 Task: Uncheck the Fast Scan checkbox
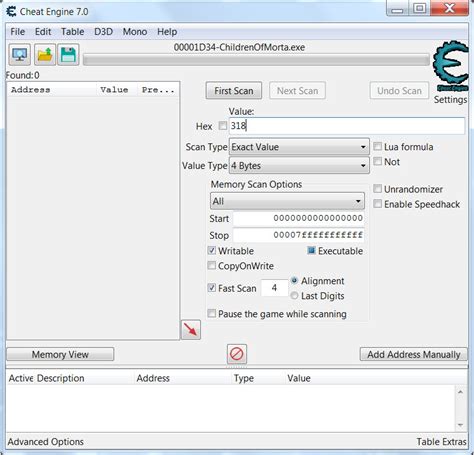[212, 288]
